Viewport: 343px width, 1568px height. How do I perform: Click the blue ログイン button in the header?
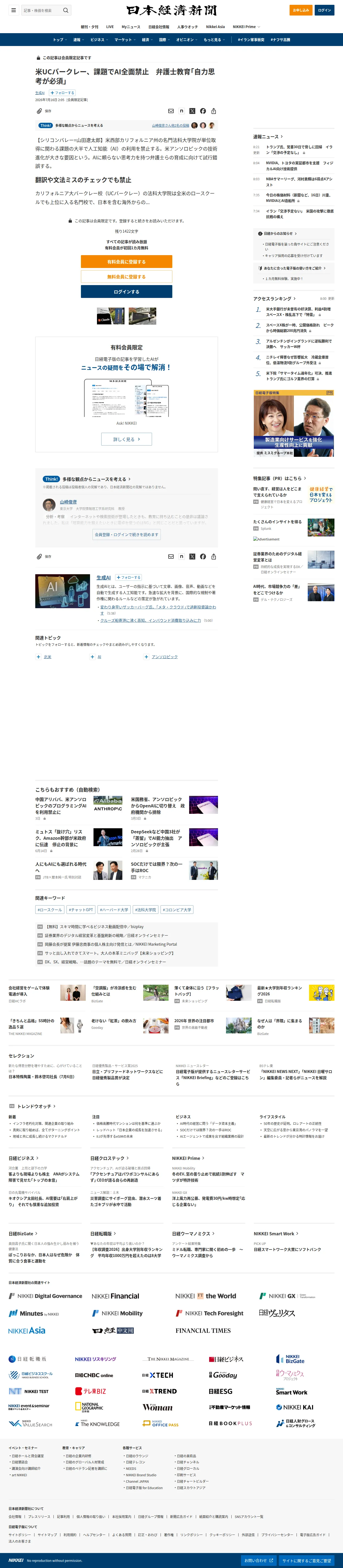(325, 10)
